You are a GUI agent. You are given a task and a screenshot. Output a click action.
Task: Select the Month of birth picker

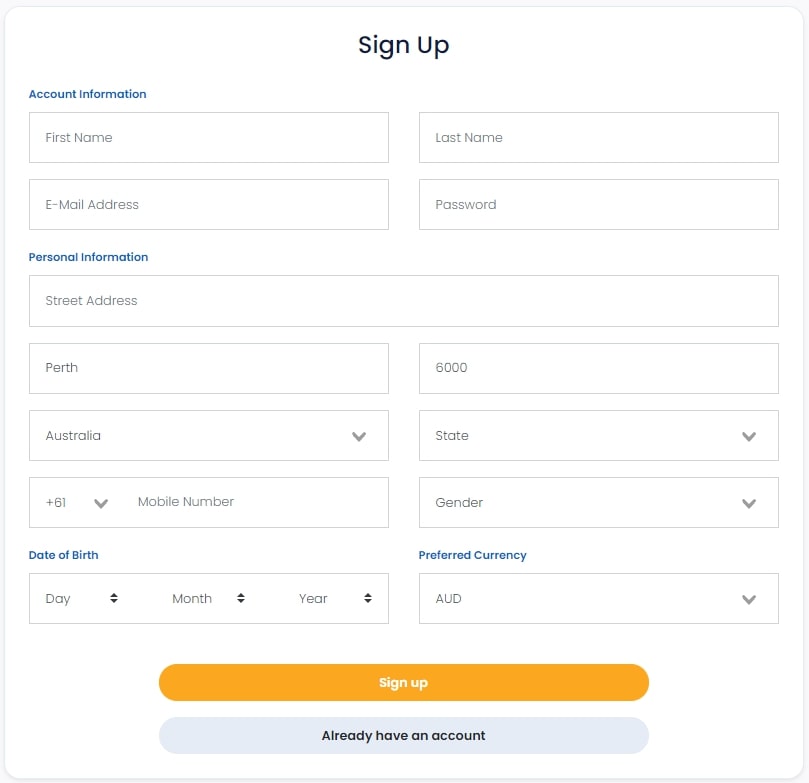click(x=208, y=599)
